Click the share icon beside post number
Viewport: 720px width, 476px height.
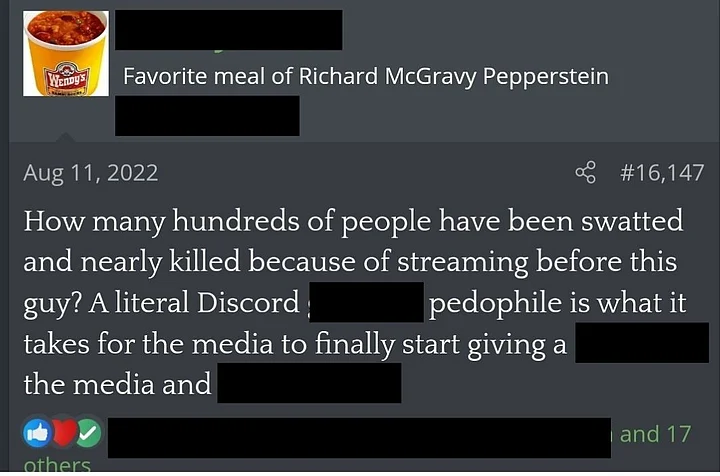coord(585,173)
